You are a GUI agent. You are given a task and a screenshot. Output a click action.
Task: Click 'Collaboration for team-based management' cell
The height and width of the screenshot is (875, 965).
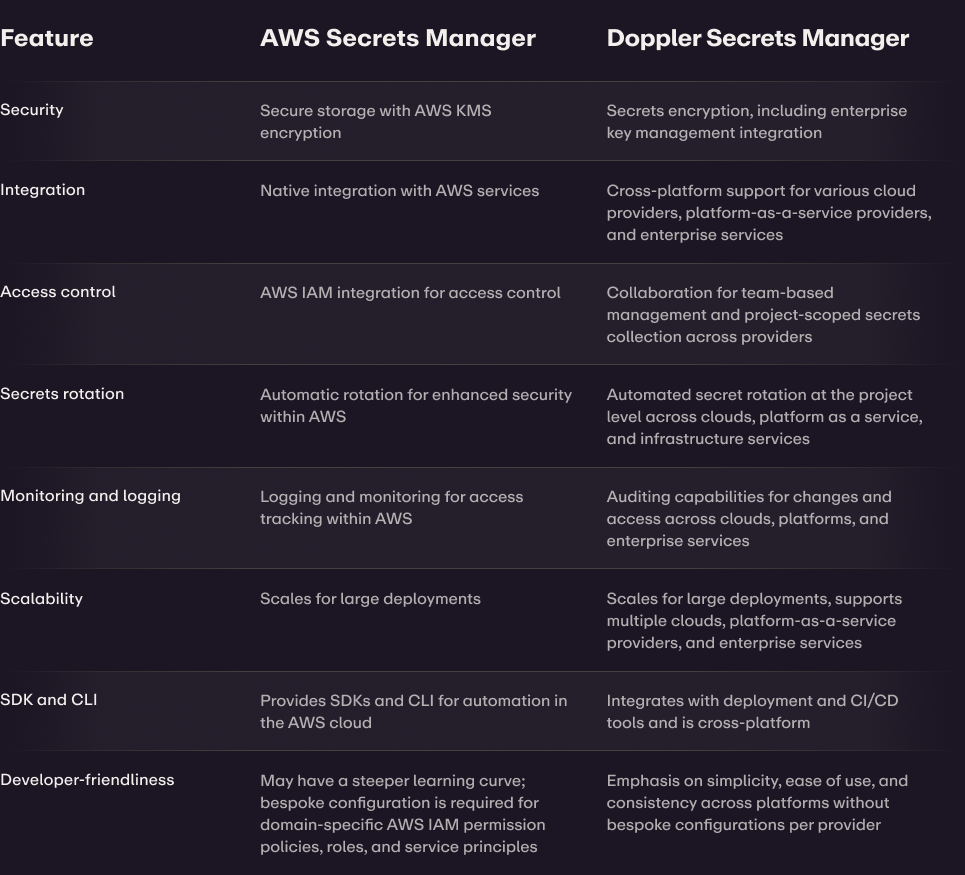763,315
